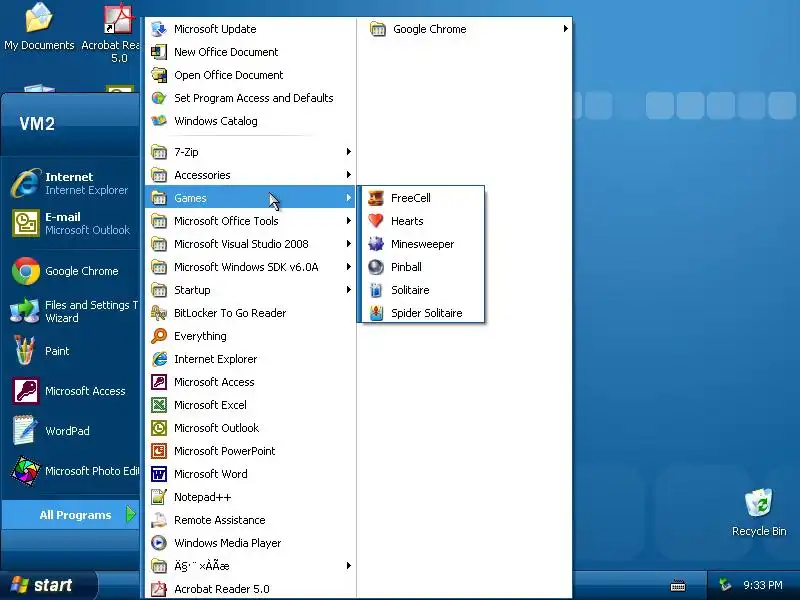Click the Open Office Document icon

tap(159, 75)
